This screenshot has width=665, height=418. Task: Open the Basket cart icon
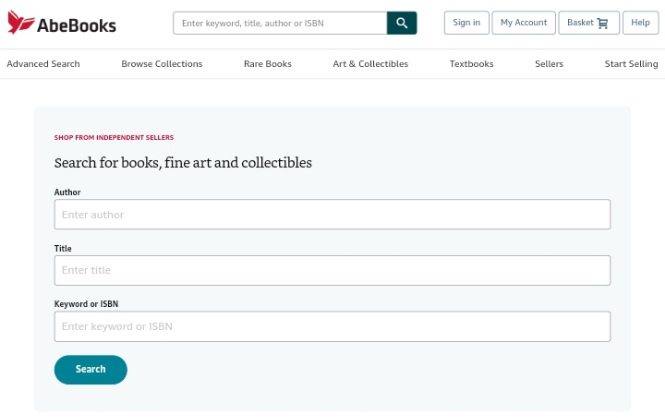[x=602, y=23]
